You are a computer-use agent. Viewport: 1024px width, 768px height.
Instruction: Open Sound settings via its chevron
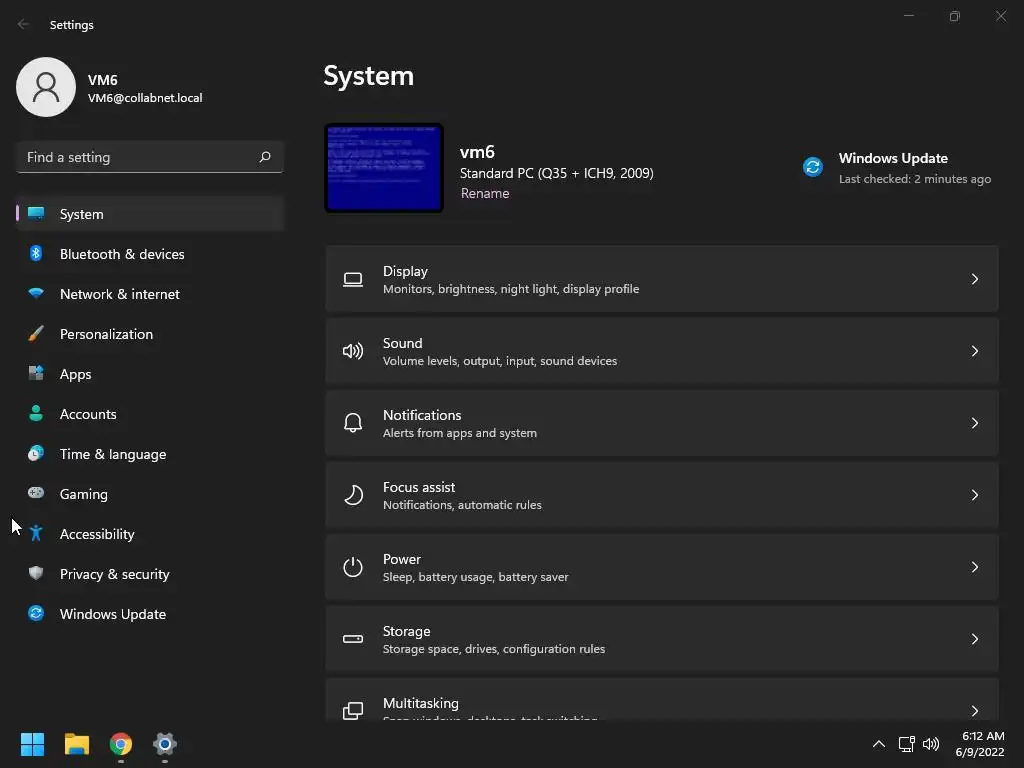click(974, 351)
